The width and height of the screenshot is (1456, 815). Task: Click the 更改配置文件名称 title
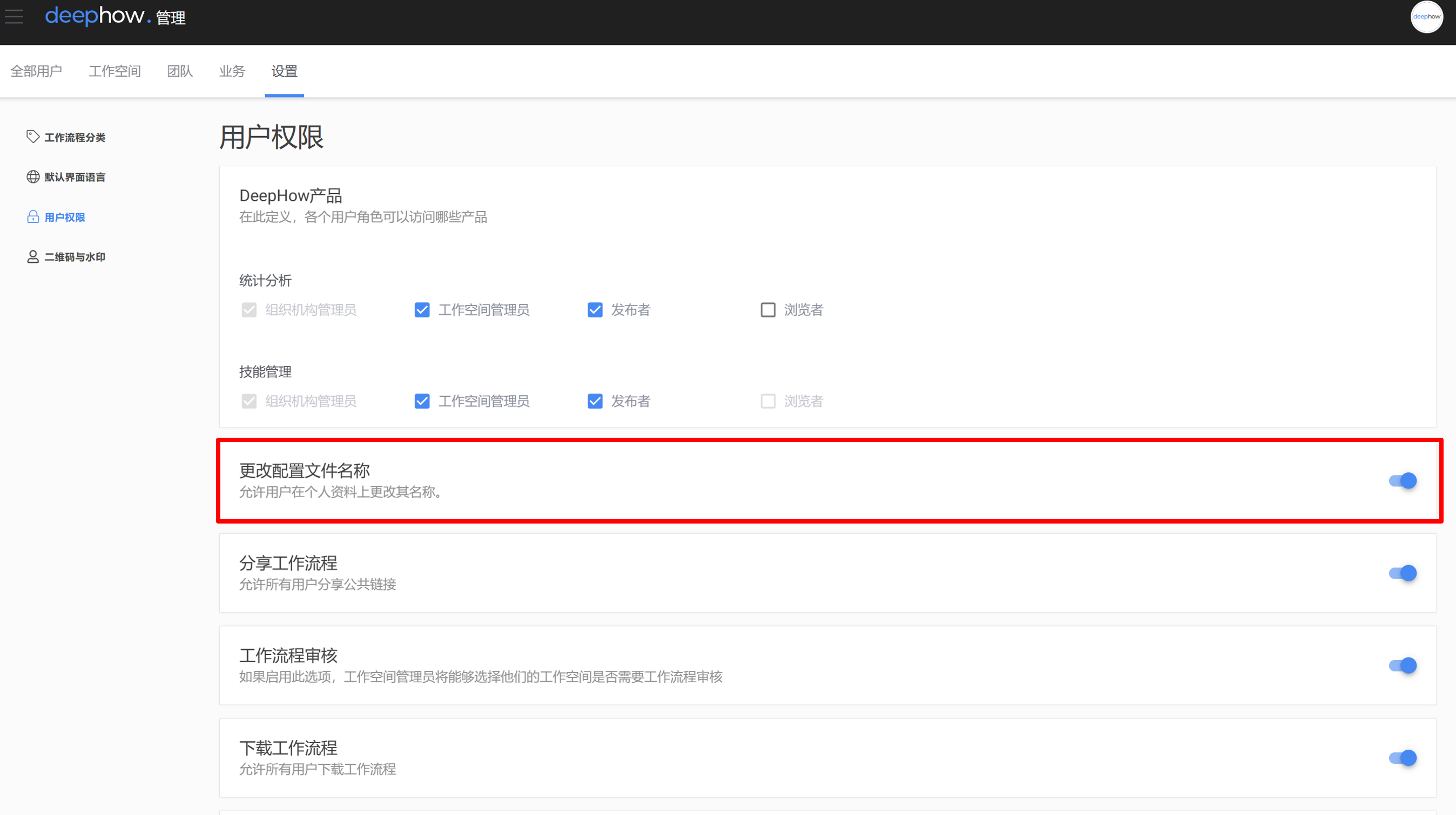click(305, 471)
